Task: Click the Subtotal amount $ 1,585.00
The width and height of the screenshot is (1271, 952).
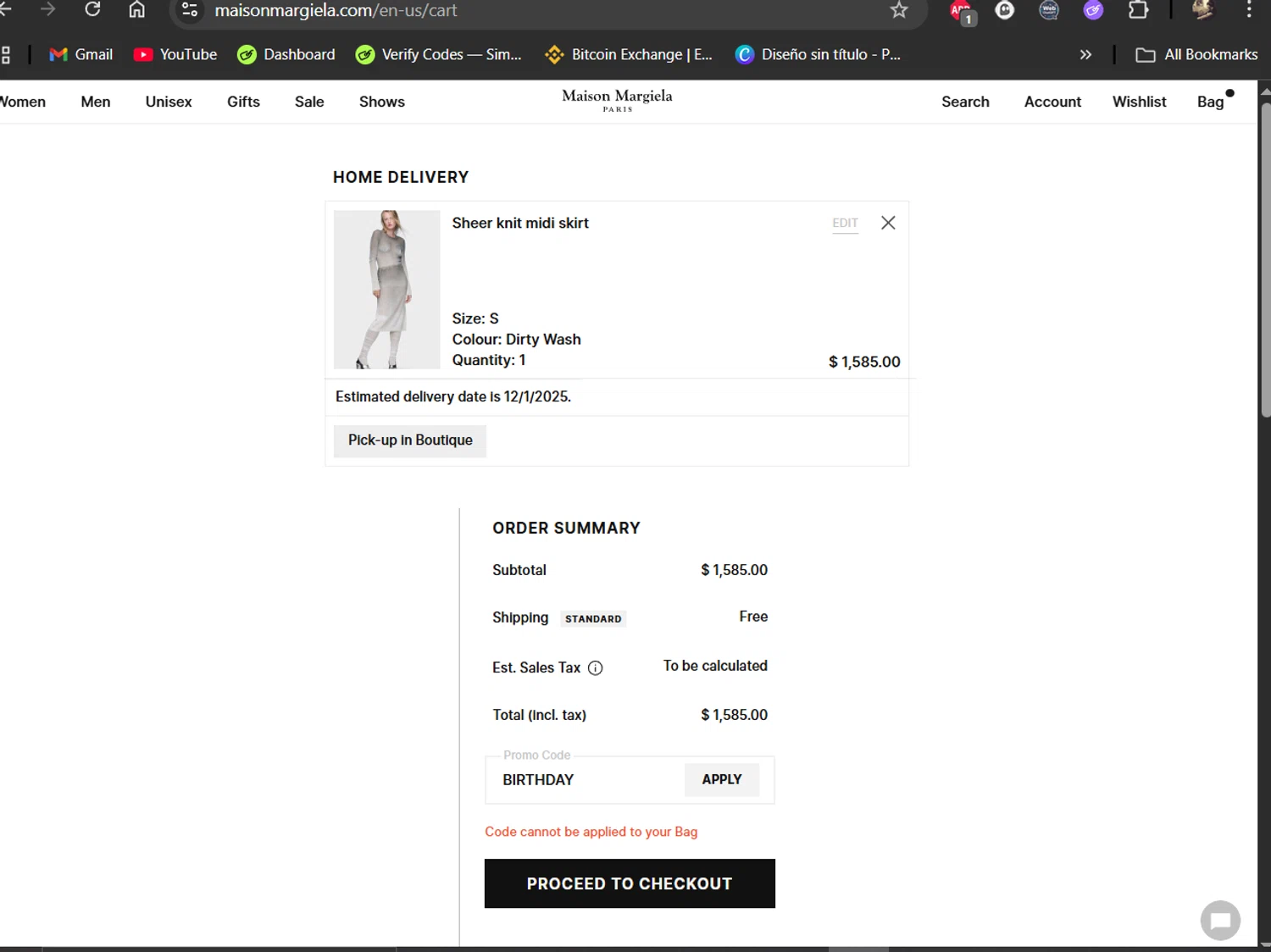Action: click(x=734, y=570)
